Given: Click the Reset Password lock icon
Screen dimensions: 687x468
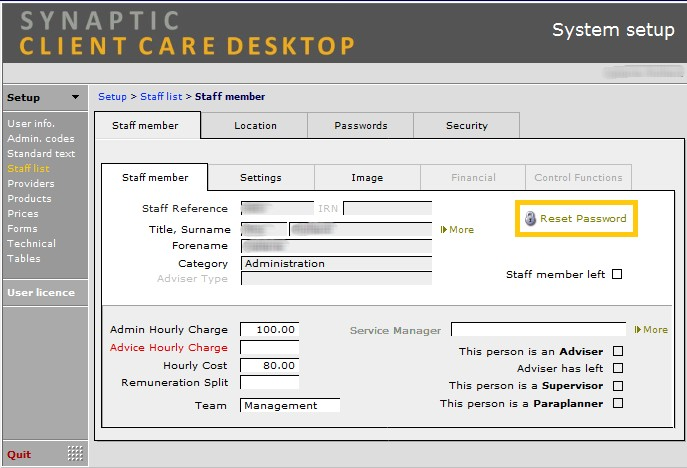Looking at the screenshot, I should [x=530, y=218].
